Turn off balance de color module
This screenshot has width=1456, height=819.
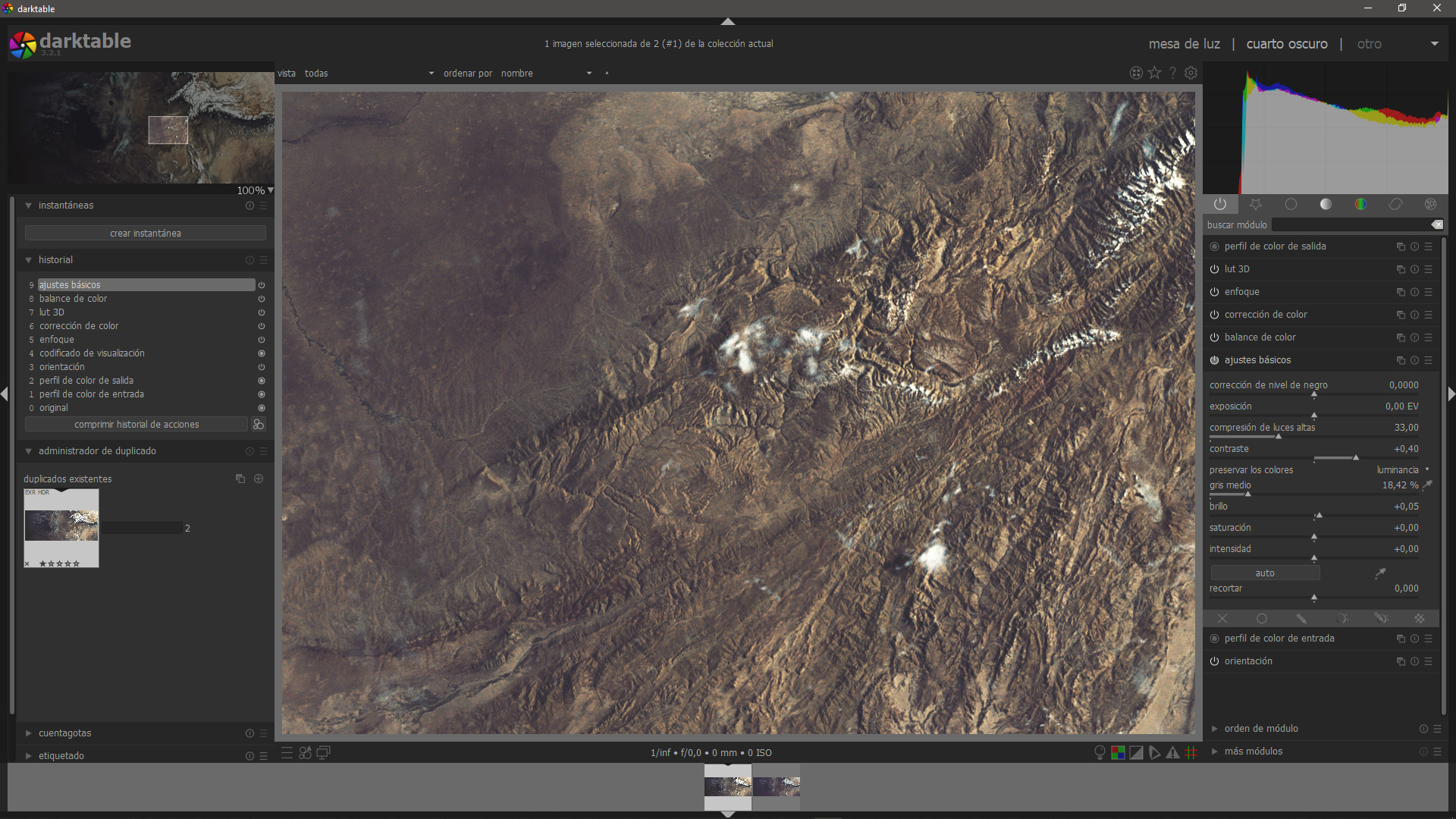[x=1214, y=337]
